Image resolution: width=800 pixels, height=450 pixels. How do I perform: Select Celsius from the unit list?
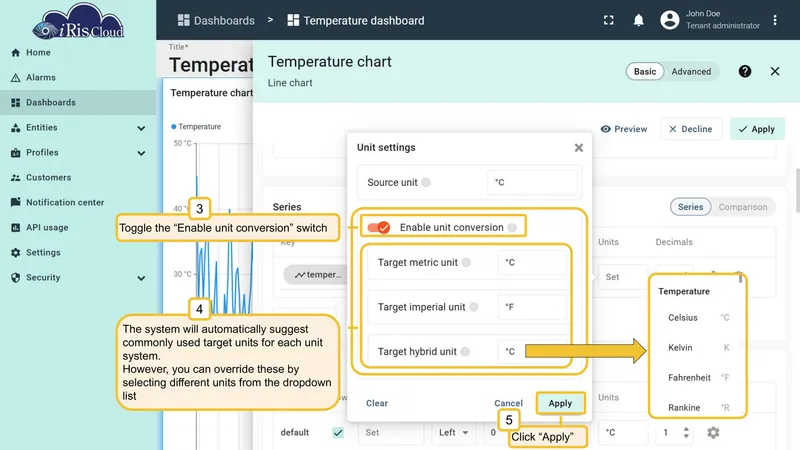click(697, 317)
